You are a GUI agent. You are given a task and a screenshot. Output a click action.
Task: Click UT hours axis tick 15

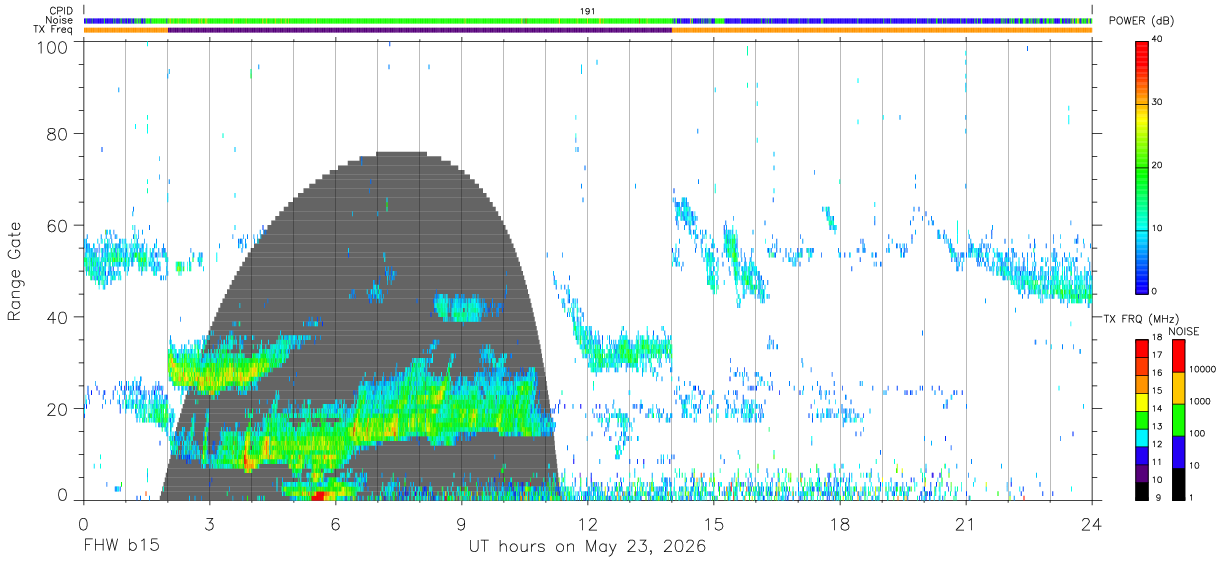[714, 525]
